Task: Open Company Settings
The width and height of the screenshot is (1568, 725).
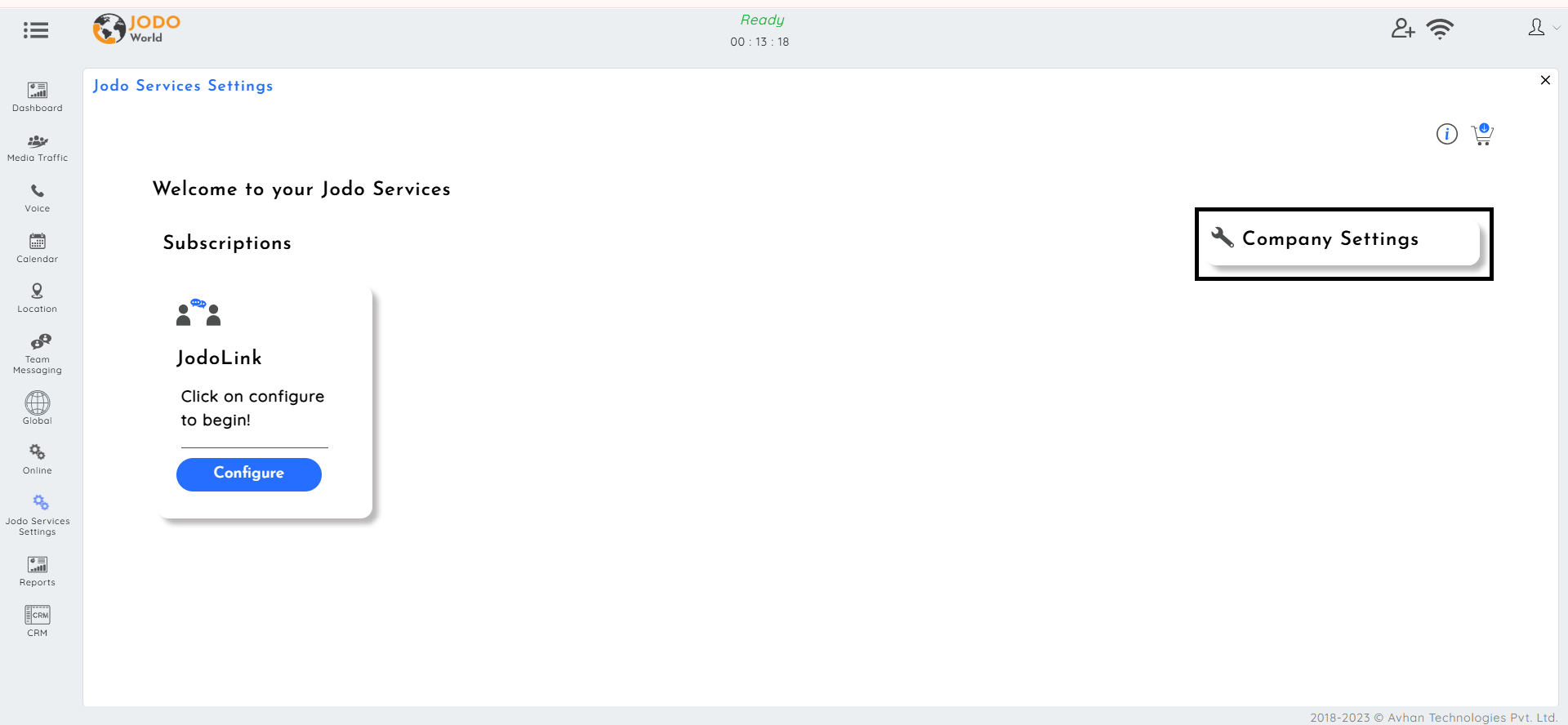Action: pos(1343,239)
